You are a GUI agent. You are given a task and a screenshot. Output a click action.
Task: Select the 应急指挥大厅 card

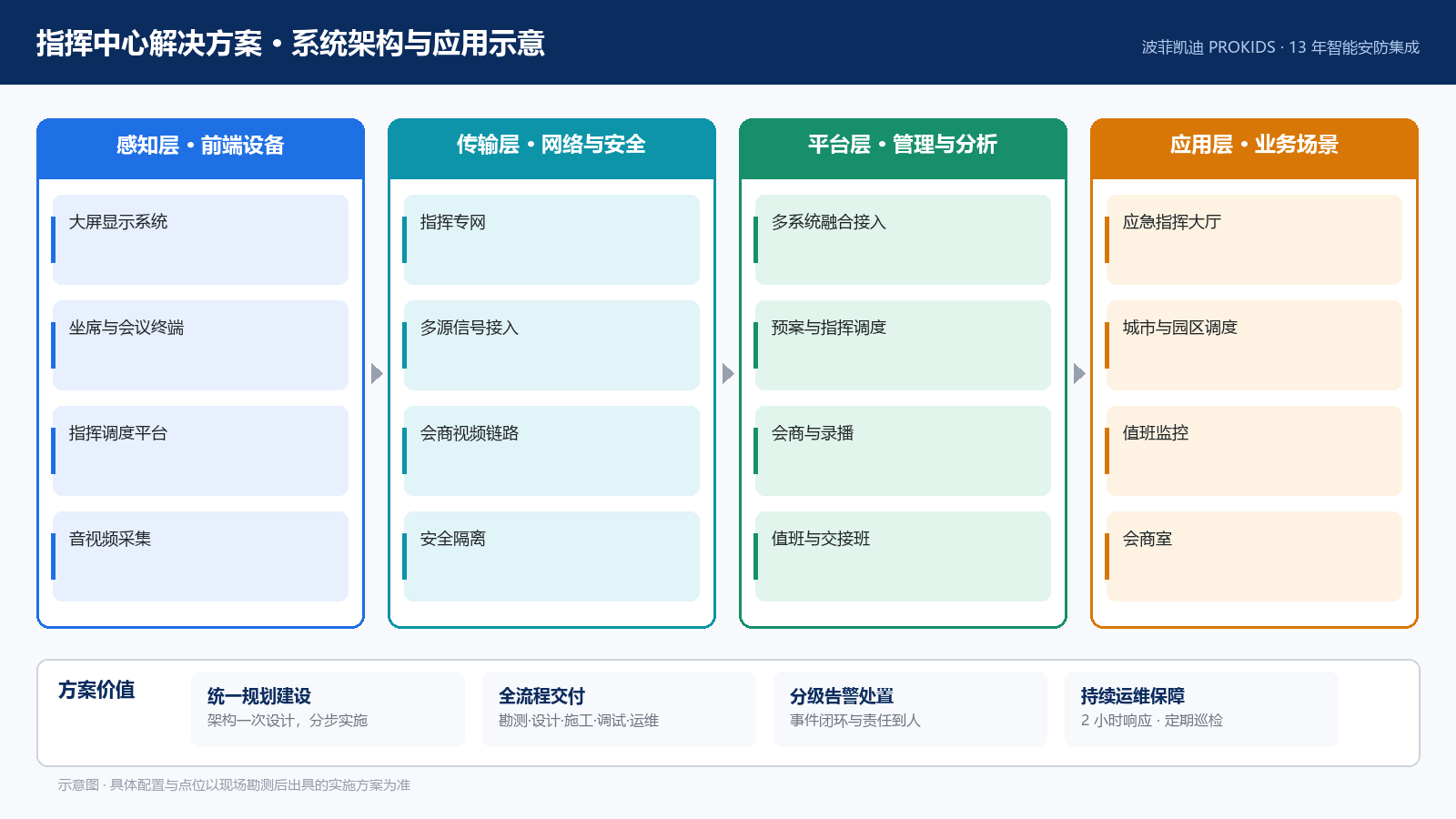coord(1254,239)
